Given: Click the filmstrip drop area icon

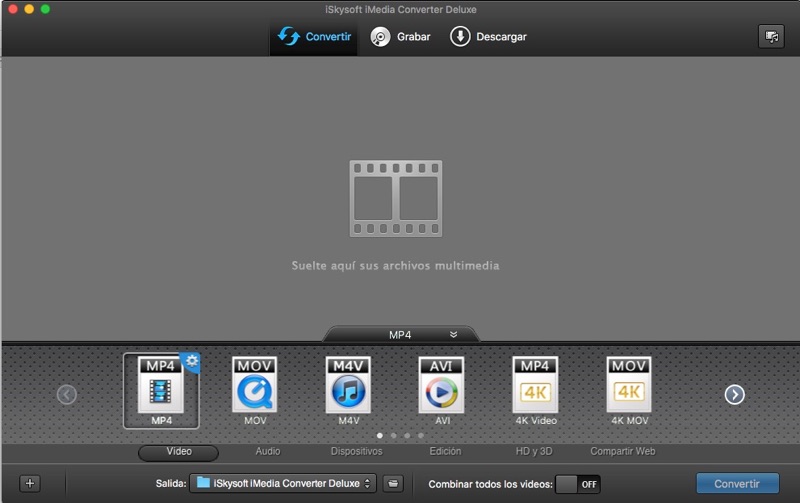Looking at the screenshot, I should point(396,198).
